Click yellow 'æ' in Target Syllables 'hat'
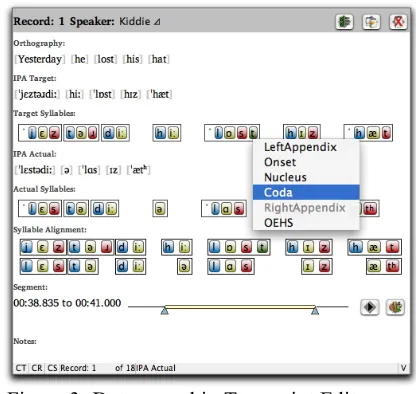The image size is (416, 394). 373,133
